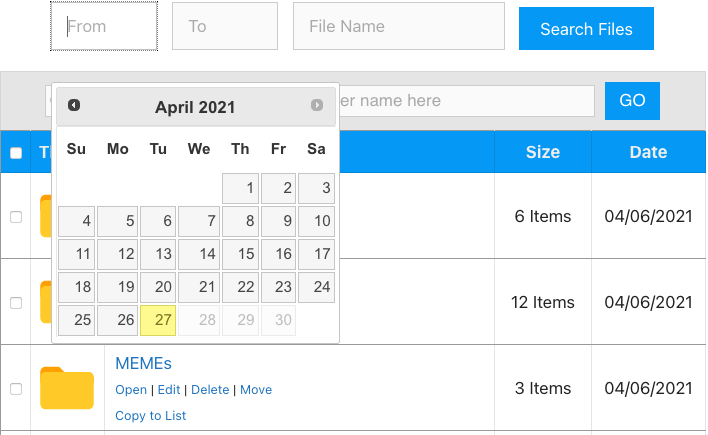Open the MEMEs folder name link

pos(144,364)
